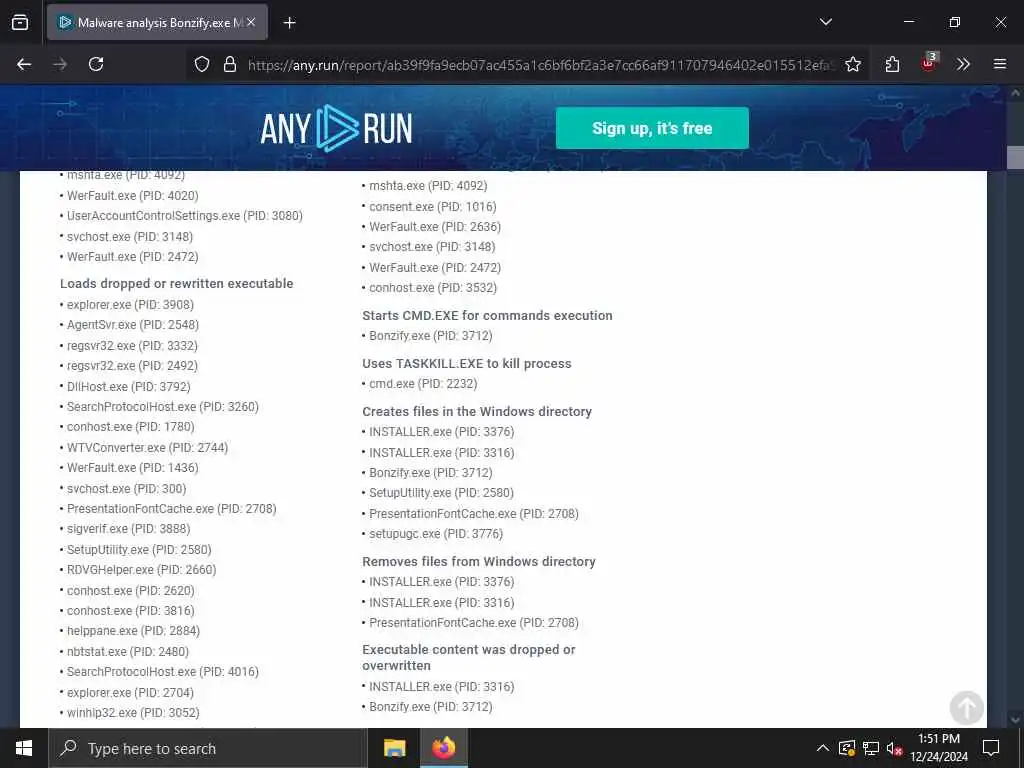Screen dimensions: 1024x768
Task: Select 'Uses TASKKILL.EXE to kill process' heading
Action: tap(467, 363)
